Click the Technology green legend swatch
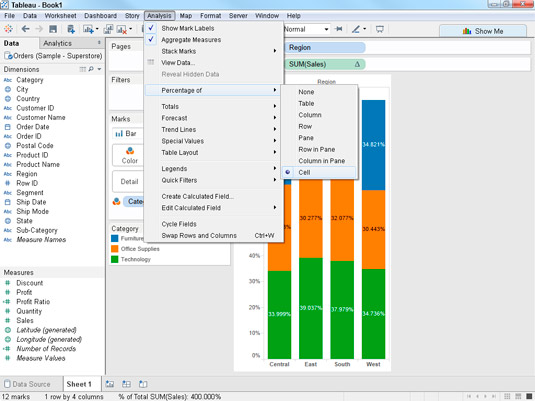Image resolution: width=535 pixels, height=401 pixels. [x=115, y=259]
